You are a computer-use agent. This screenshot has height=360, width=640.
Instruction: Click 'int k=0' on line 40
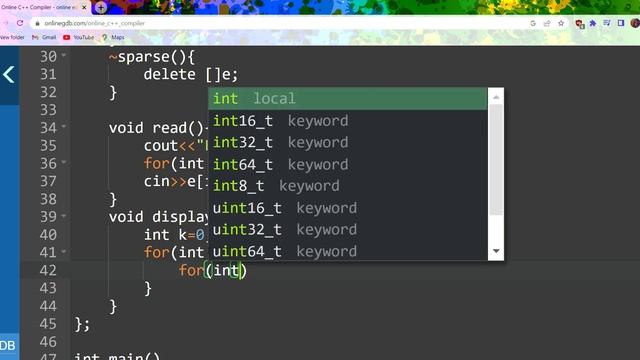point(174,235)
